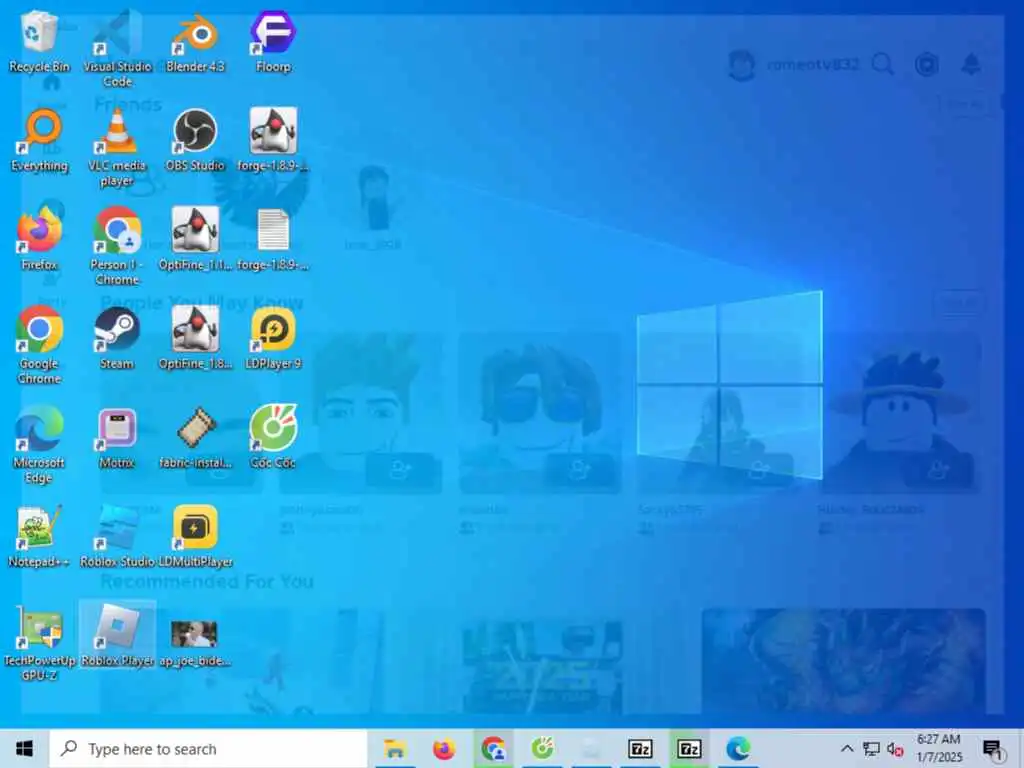Screen dimensions: 1024x768
Task: Switch to Firefox on the taskbar
Action: [444, 748]
